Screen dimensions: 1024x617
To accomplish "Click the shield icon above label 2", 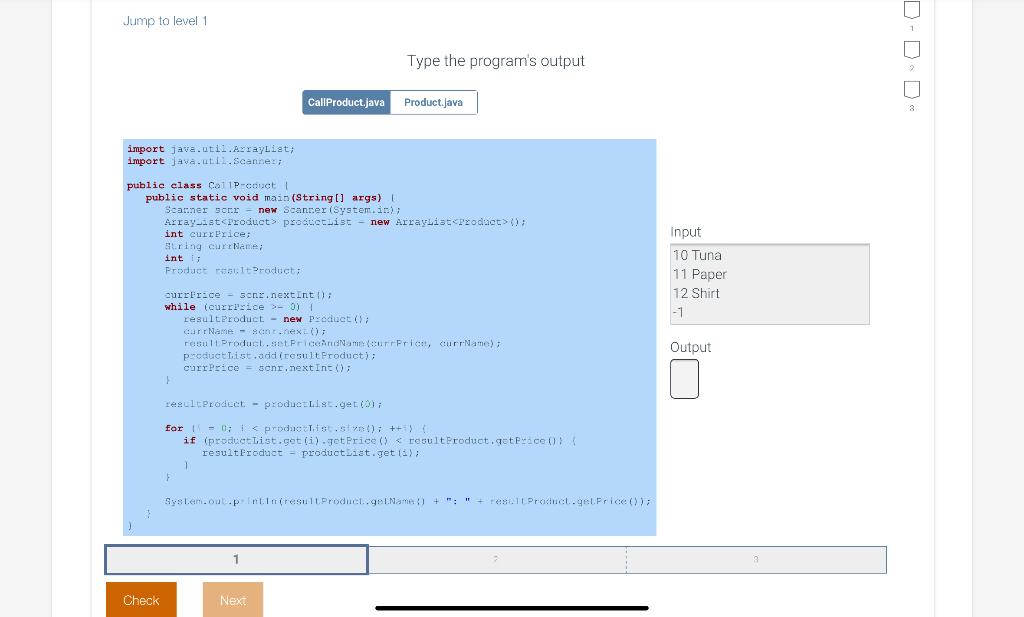I will (911, 49).
